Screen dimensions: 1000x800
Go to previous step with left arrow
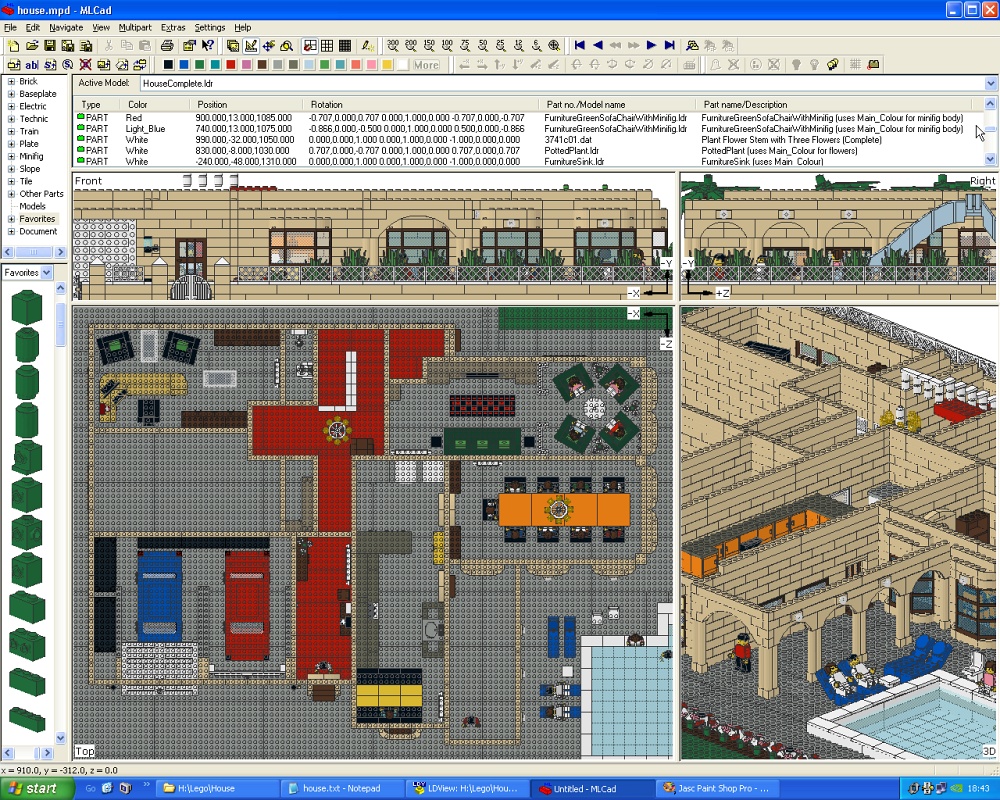coord(598,46)
